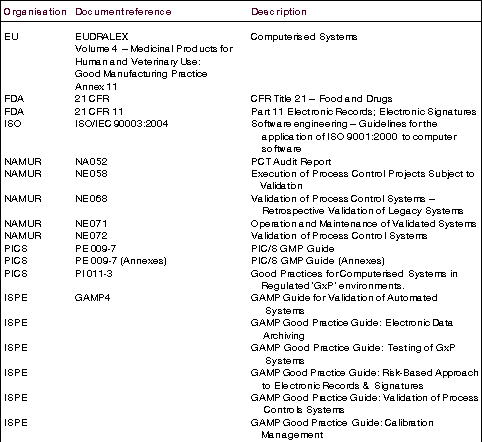Click the line 'Human and Veterinary Use:'
Screen dimensions: 482x442
click(x=138, y=62)
